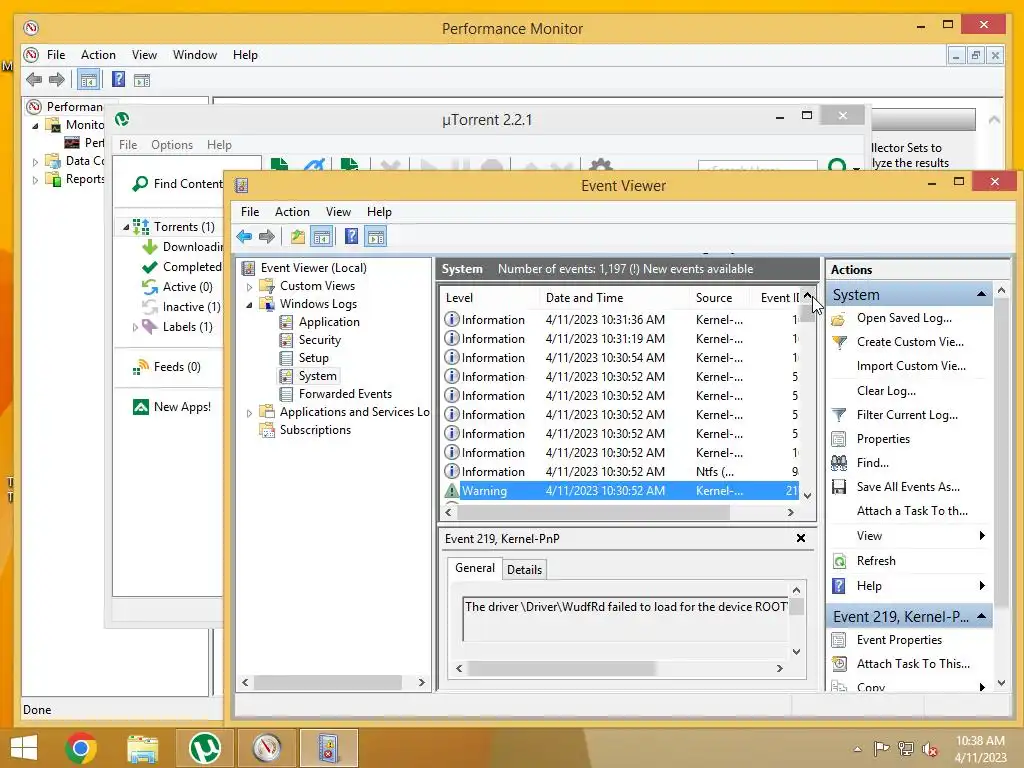Screen dimensions: 1024x768
Task: Open View menu in Event Viewer
Action: click(x=338, y=212)
